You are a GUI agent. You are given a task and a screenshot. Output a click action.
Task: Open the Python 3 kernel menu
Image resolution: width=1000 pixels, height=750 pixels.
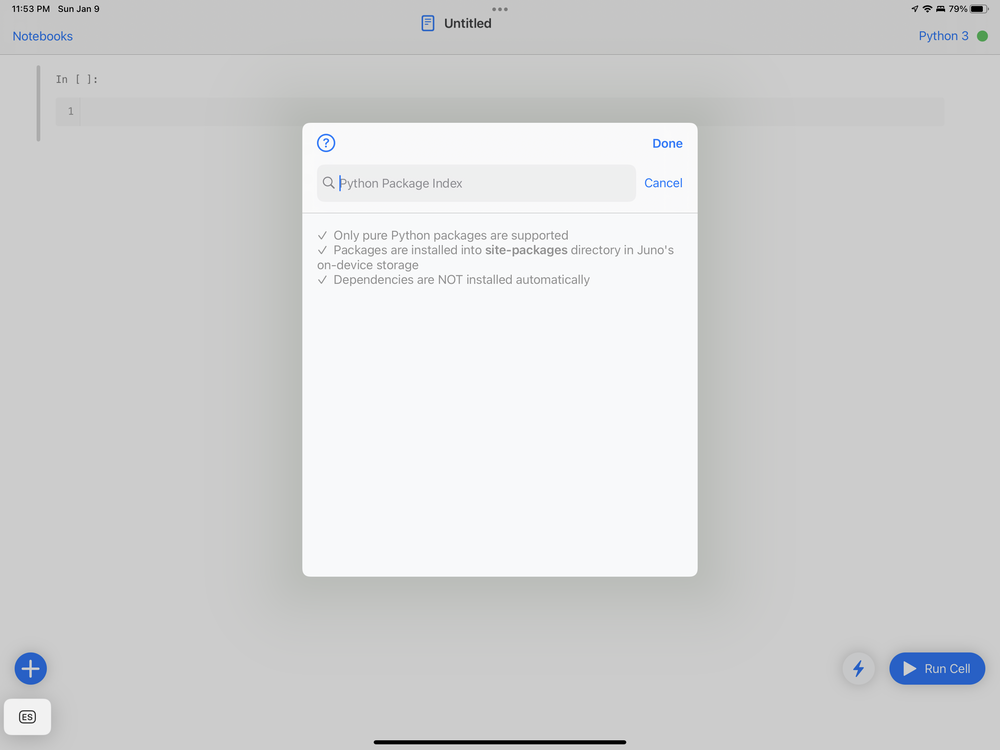click(943, 36)
